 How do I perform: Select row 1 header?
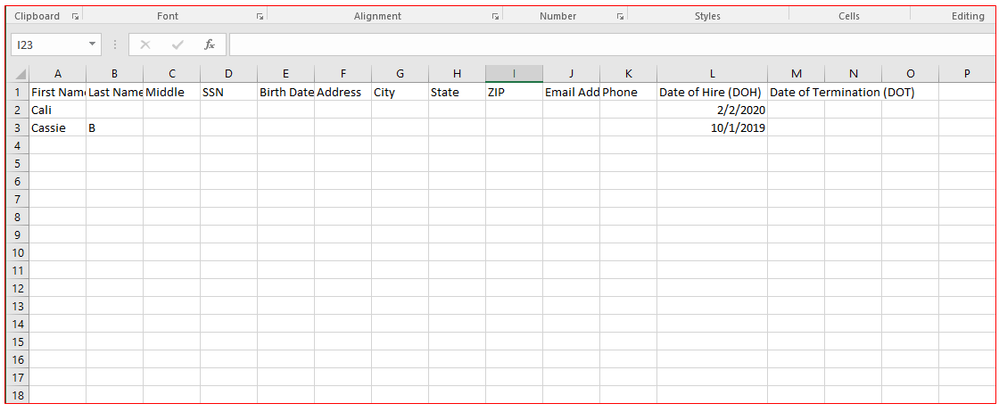point(17,92)
